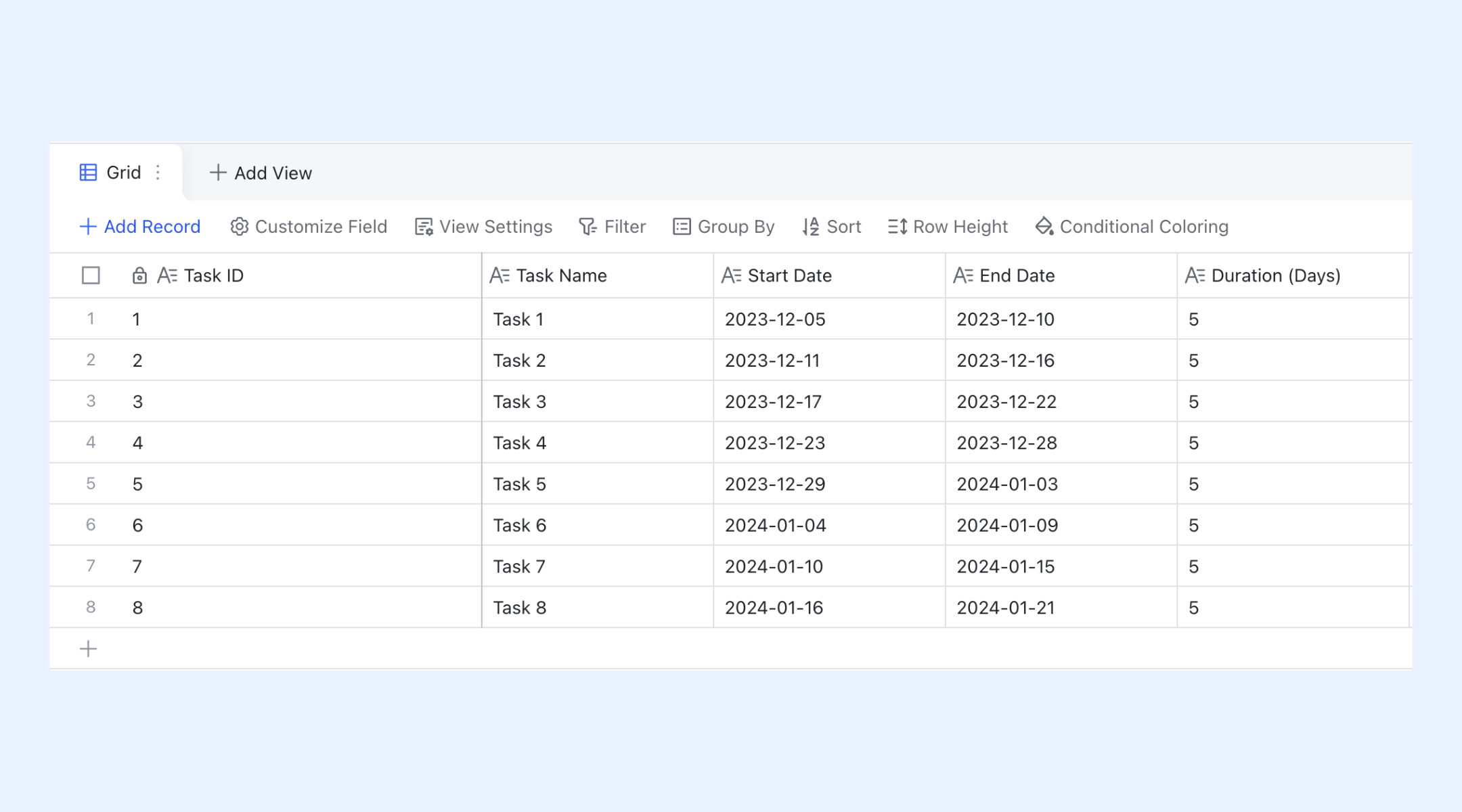Select row number 8

point(91,608)
